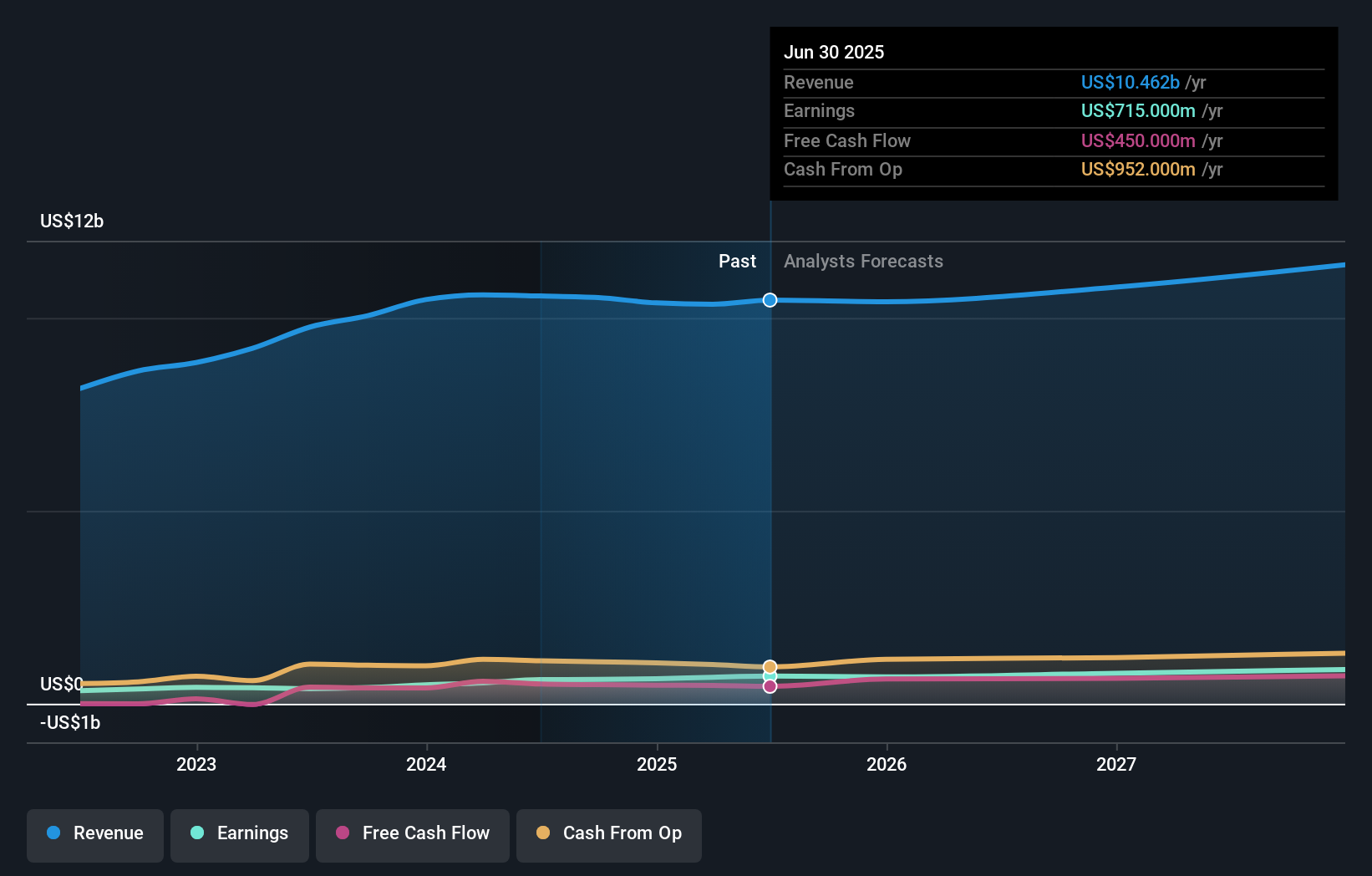The height and width of the screenshot is (876, 1372).
Task: Click the US$12b y-axis label
Action: (x=72, y=221)
